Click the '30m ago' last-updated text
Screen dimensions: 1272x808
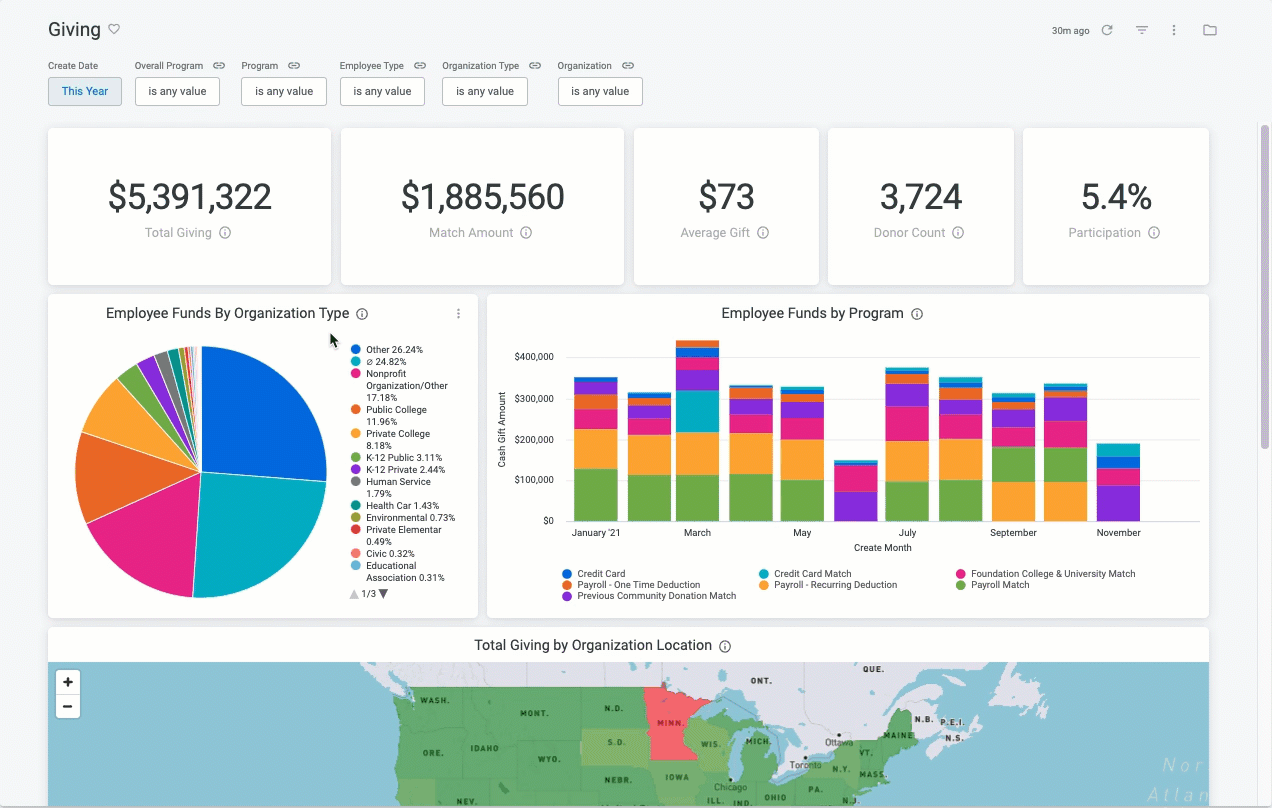click(1071, 31)
